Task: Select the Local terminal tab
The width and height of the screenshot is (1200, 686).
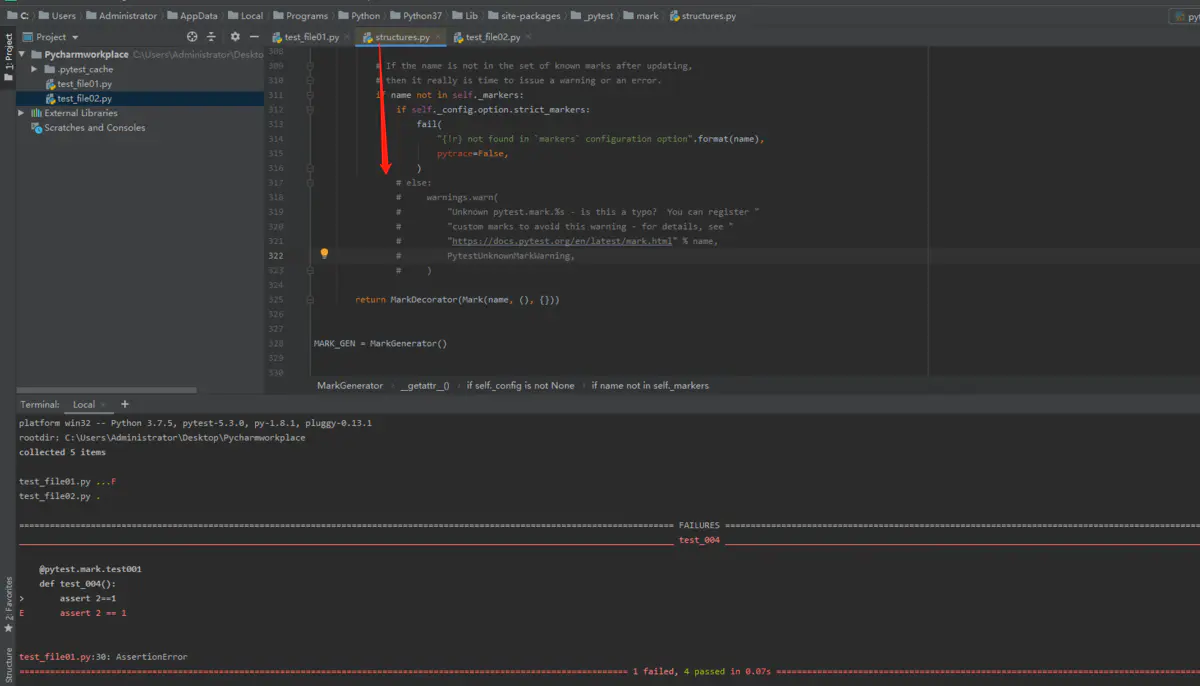Action: (x=84, y=405)
